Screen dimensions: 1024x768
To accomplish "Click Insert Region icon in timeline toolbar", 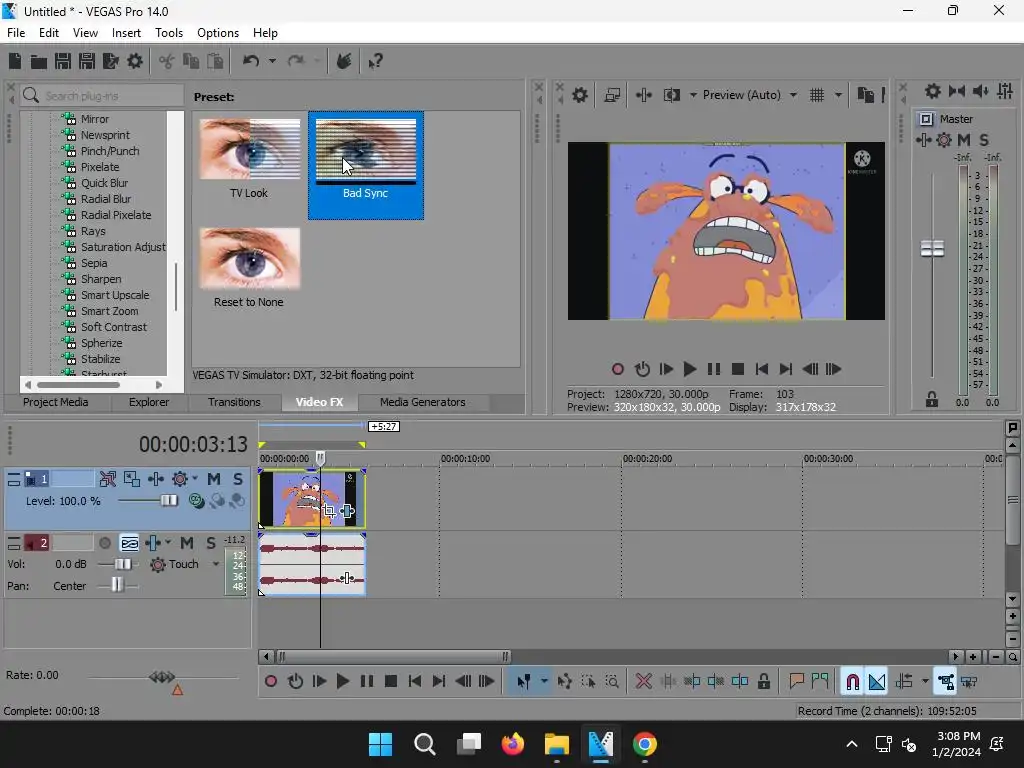I will pyautogui.click(x=819, y=682).
